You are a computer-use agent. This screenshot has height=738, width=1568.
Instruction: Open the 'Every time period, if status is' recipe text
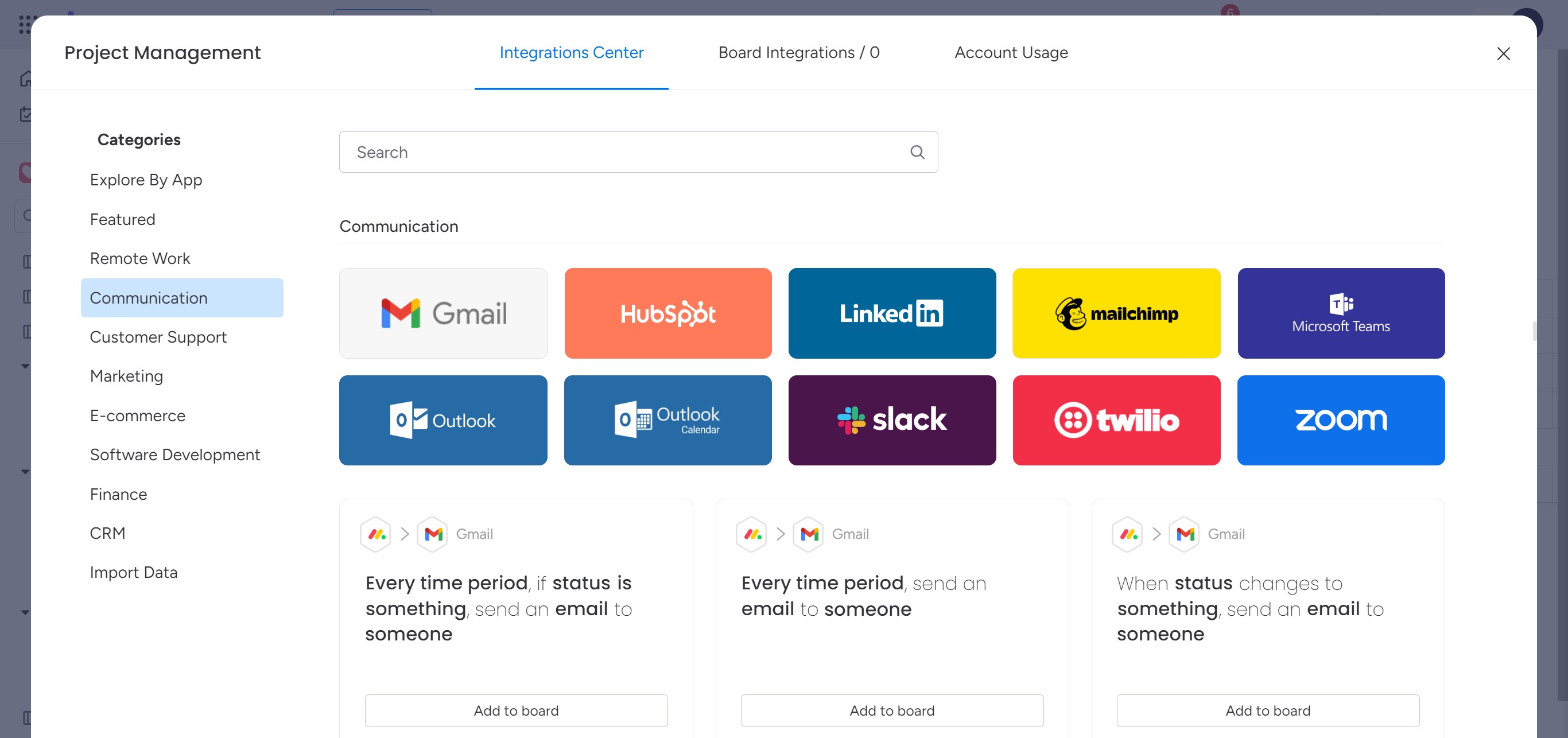coord(499,608)
